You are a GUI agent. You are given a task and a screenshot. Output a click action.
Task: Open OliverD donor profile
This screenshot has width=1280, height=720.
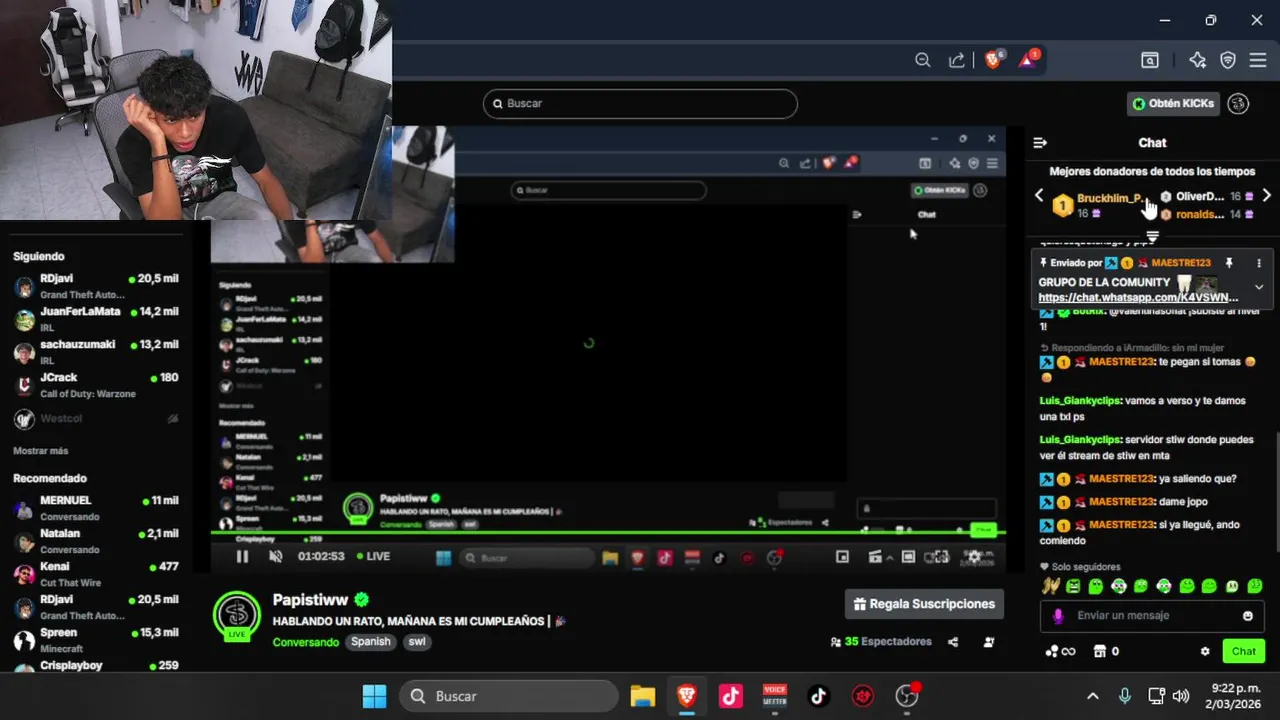tap(1200, 197)
